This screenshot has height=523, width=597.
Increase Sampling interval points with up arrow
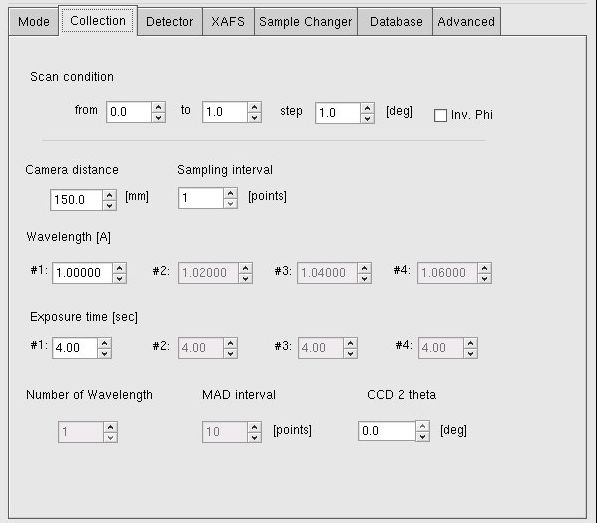pos(230,193)
